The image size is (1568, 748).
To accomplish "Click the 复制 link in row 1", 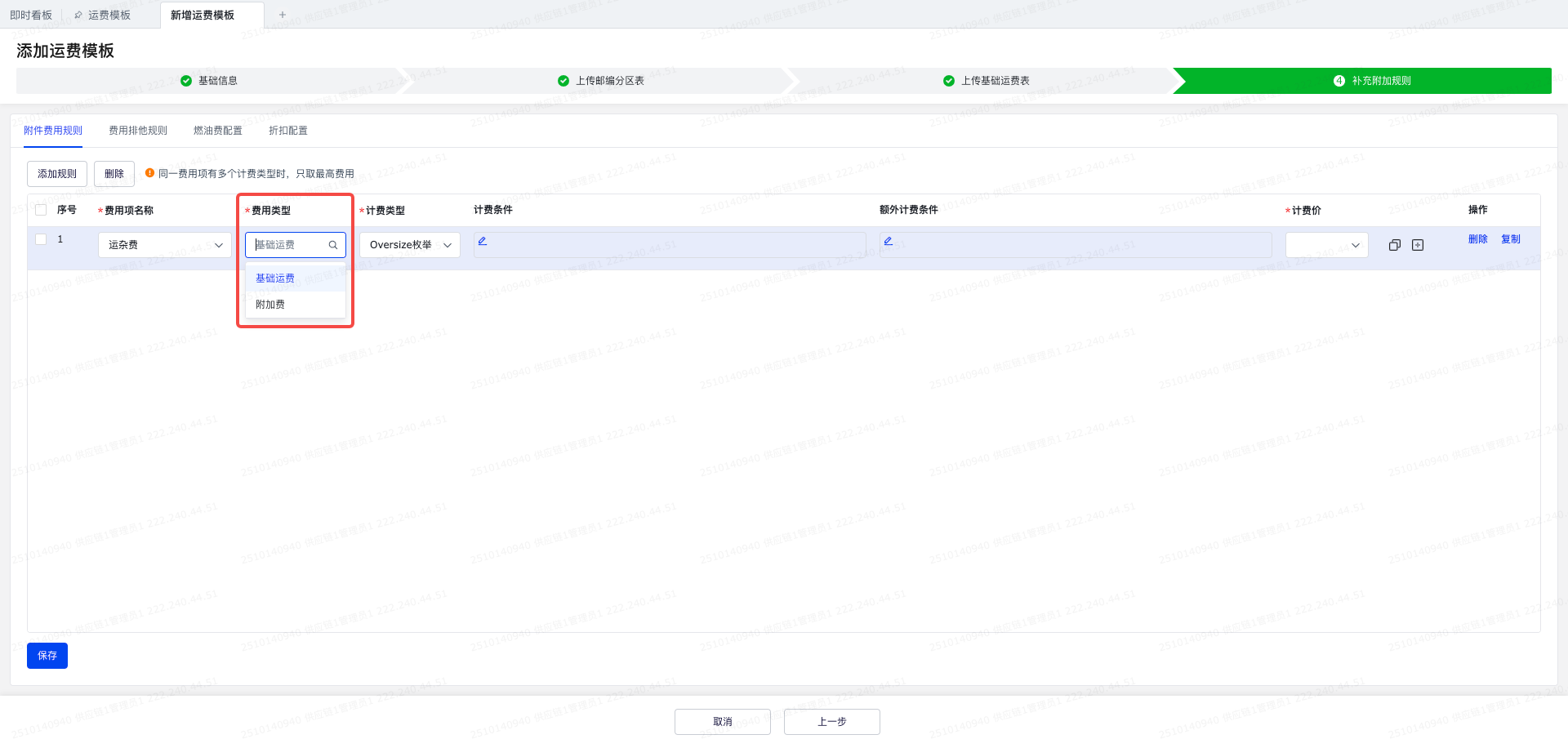I will point(1511,239).
